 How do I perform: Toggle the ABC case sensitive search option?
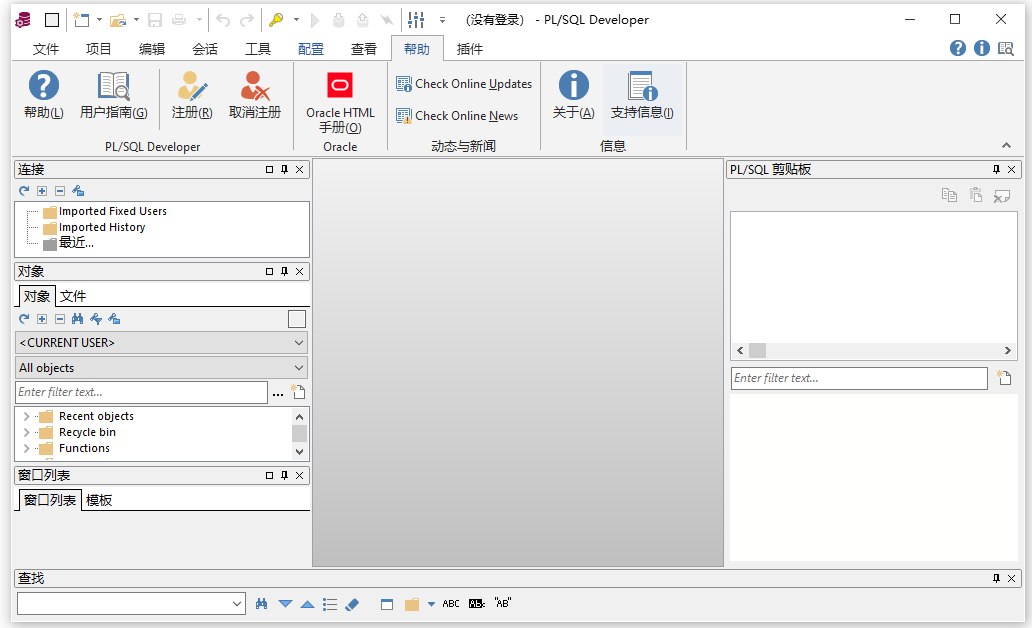click(451, 604)
